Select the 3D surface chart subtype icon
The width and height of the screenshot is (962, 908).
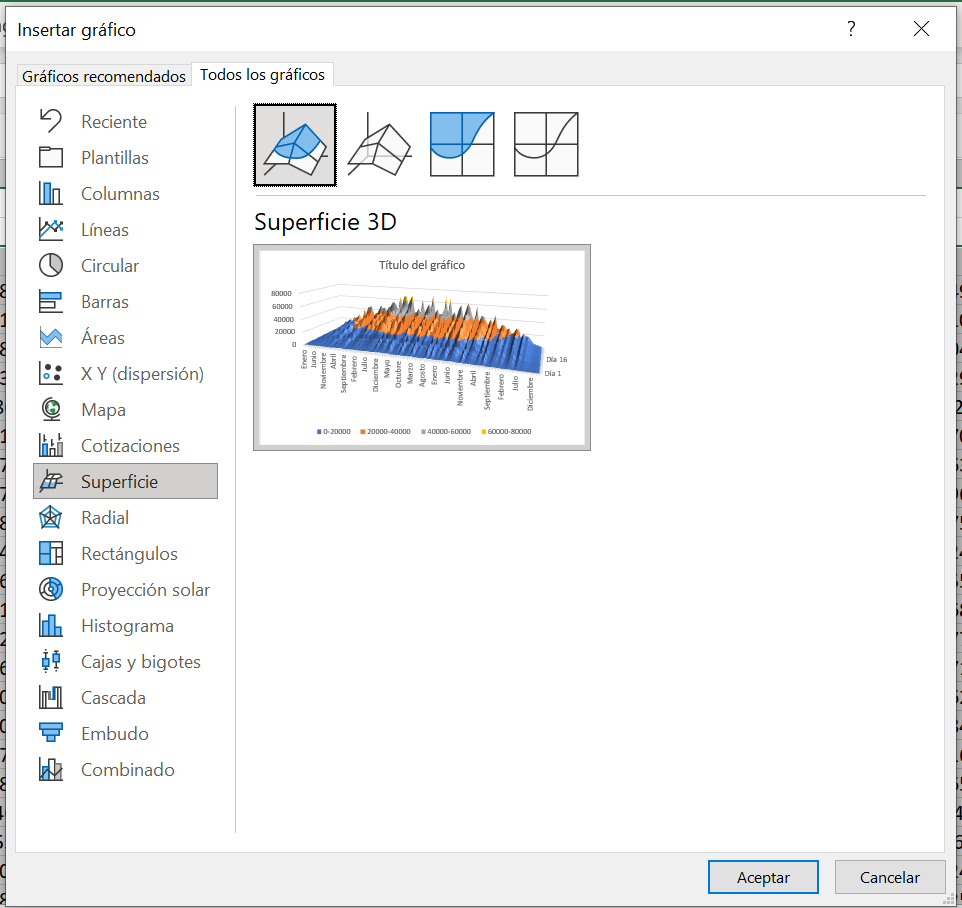coord(295,145)
